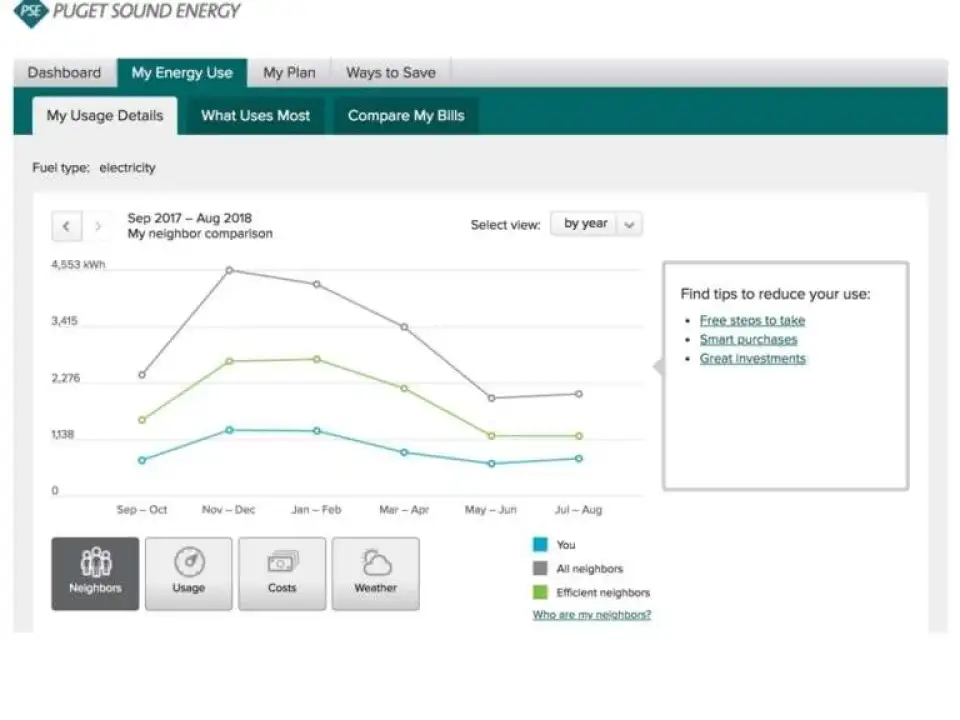Click the All neighbors Nov – Dec data point
The height and width of the screenshot is (720, 960).
229,270
